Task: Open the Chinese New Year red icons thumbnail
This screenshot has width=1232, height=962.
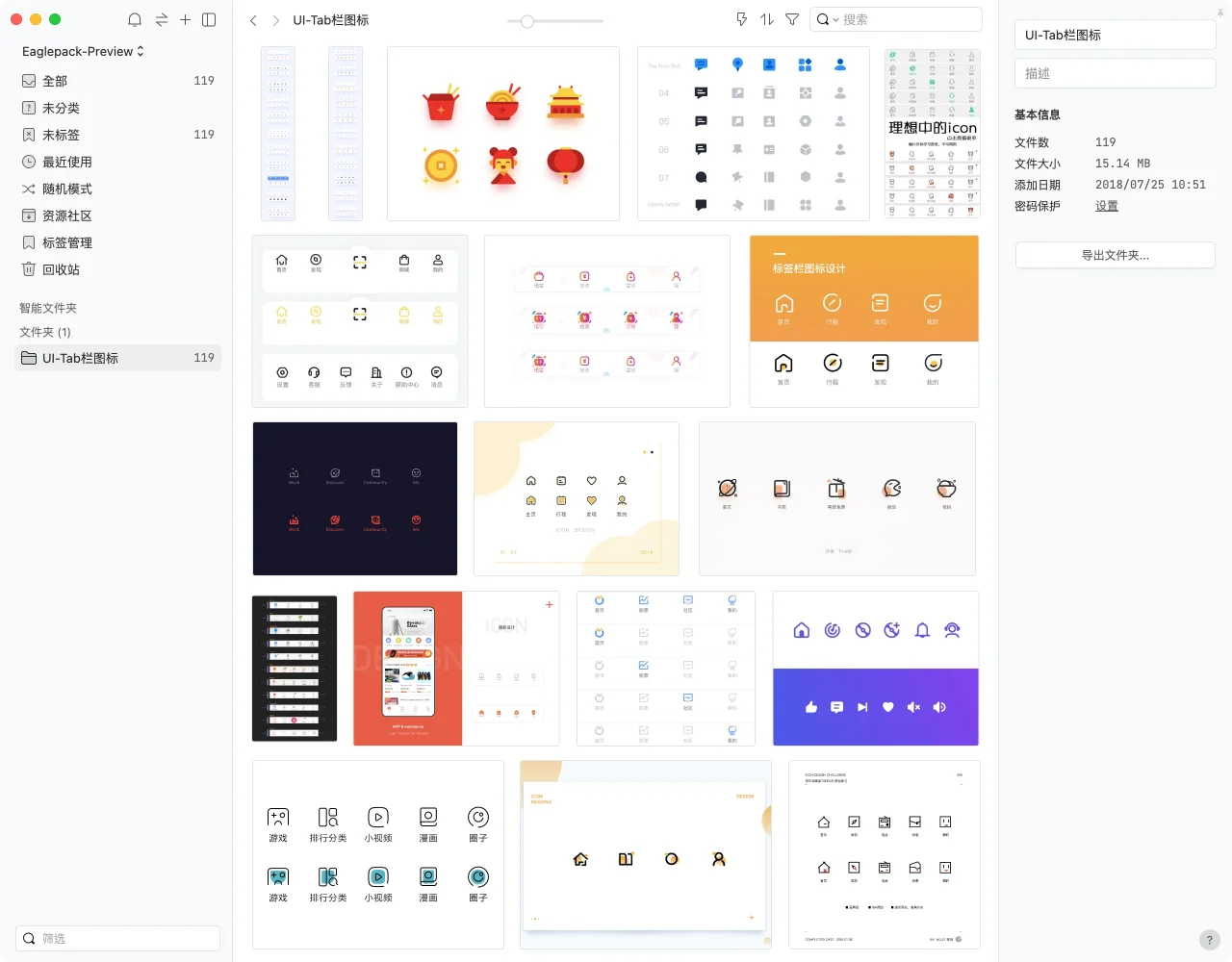Action: (x=503, y=134)
